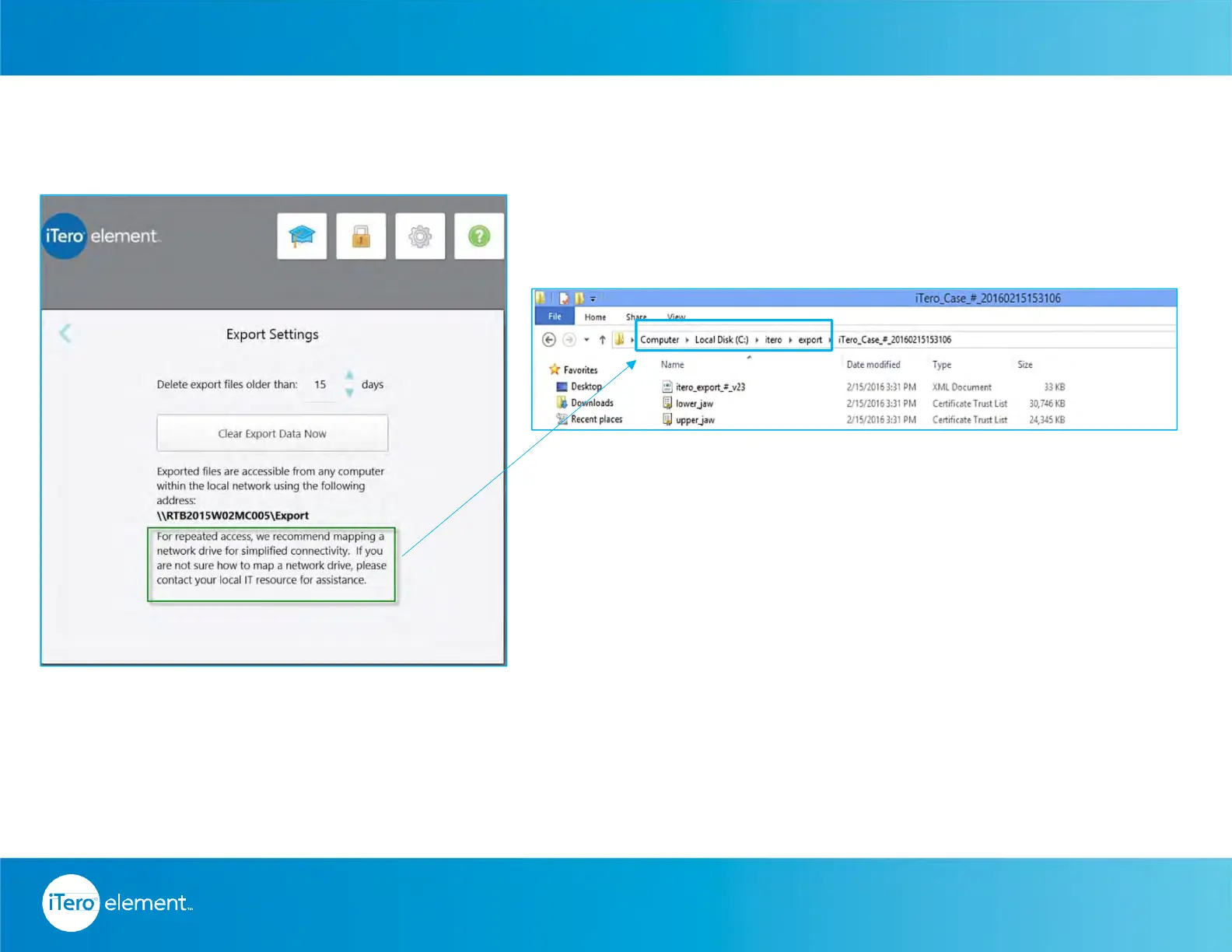Viewport: 1232px width, 952px height.
Task: Select Favorites in the navigation pane
Action: tap(581, 370)
